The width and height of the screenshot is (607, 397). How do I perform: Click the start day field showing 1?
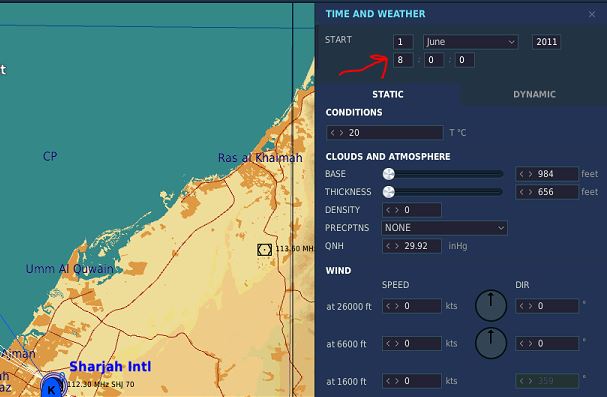(403, 42)
